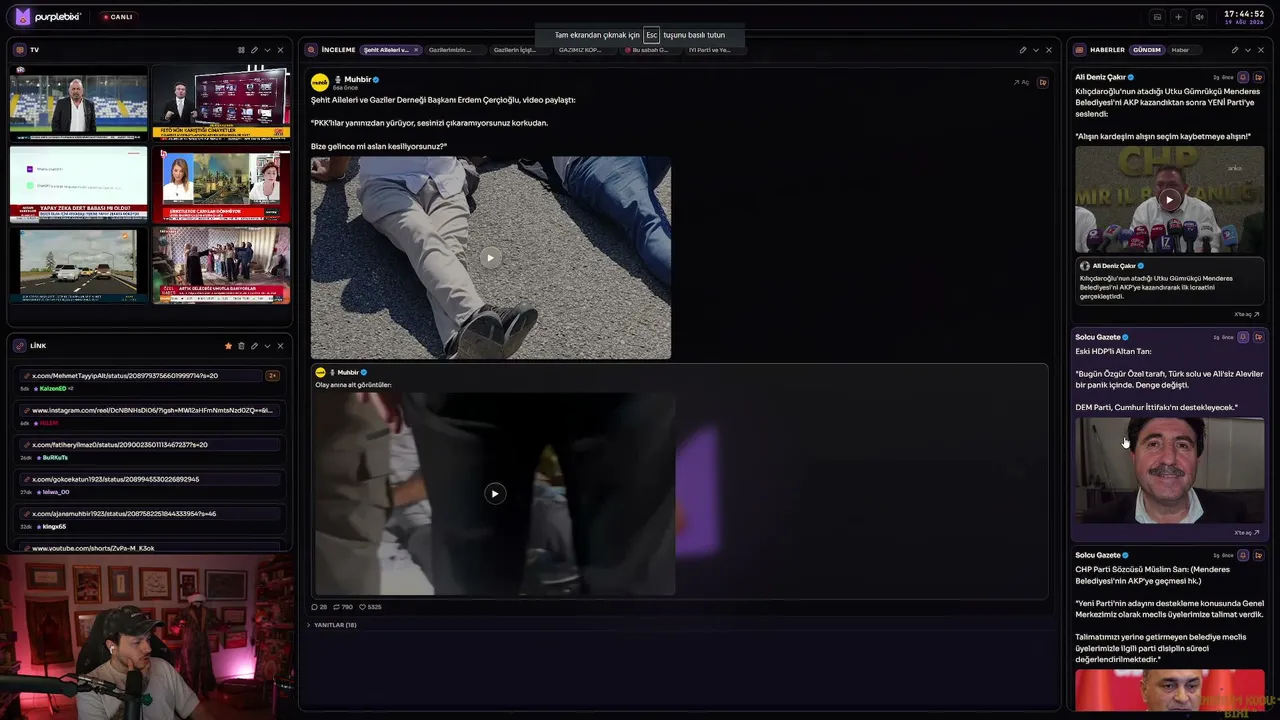Click the TV panel icon
This screenshot has width=1280, height=720.
[20, 50]
